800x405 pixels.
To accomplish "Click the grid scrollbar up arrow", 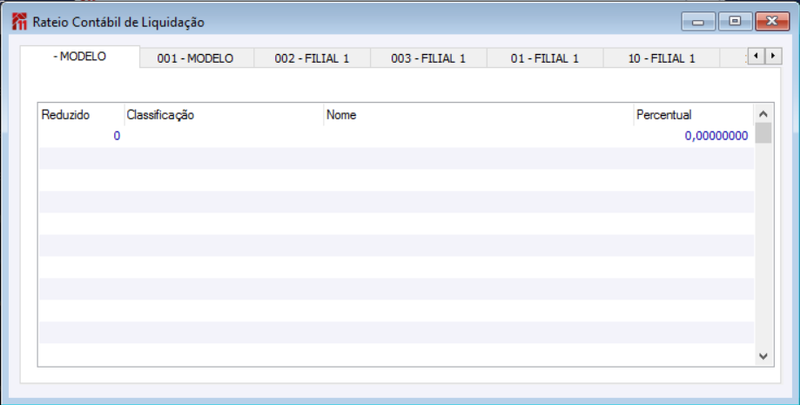I will coord(763,114).
